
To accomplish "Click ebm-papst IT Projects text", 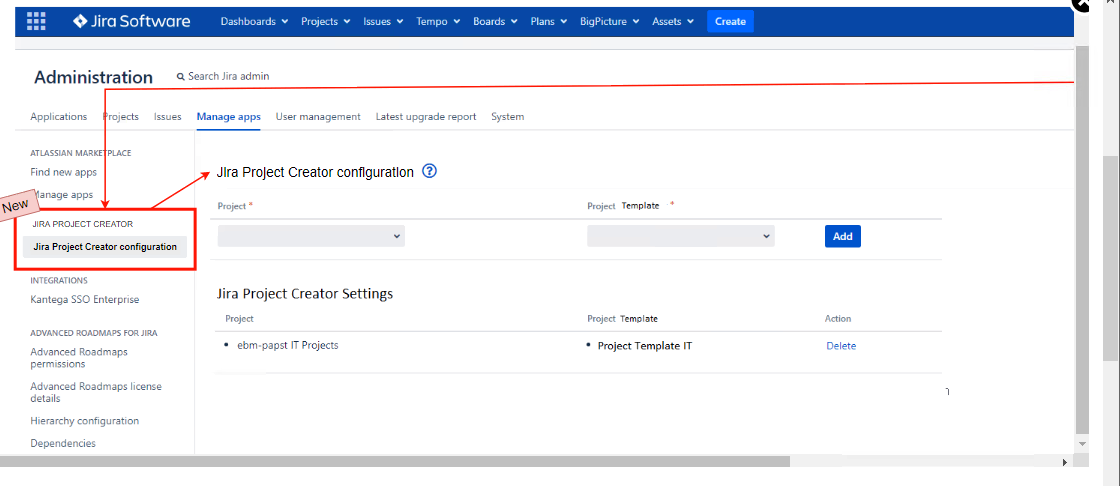I will (288, 345).
